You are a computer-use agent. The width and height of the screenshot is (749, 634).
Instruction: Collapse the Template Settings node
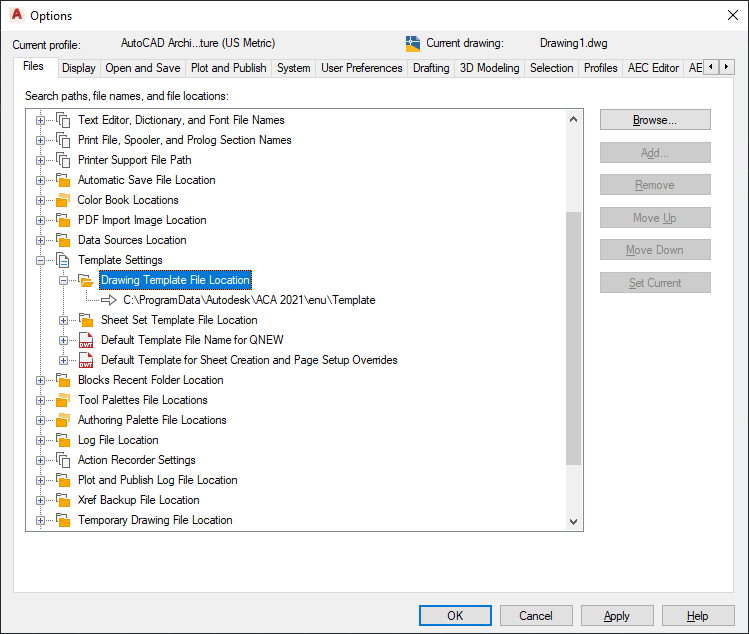41,260
